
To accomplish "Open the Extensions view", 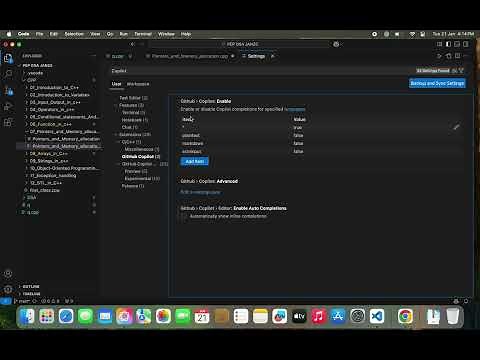I will 8,122.
